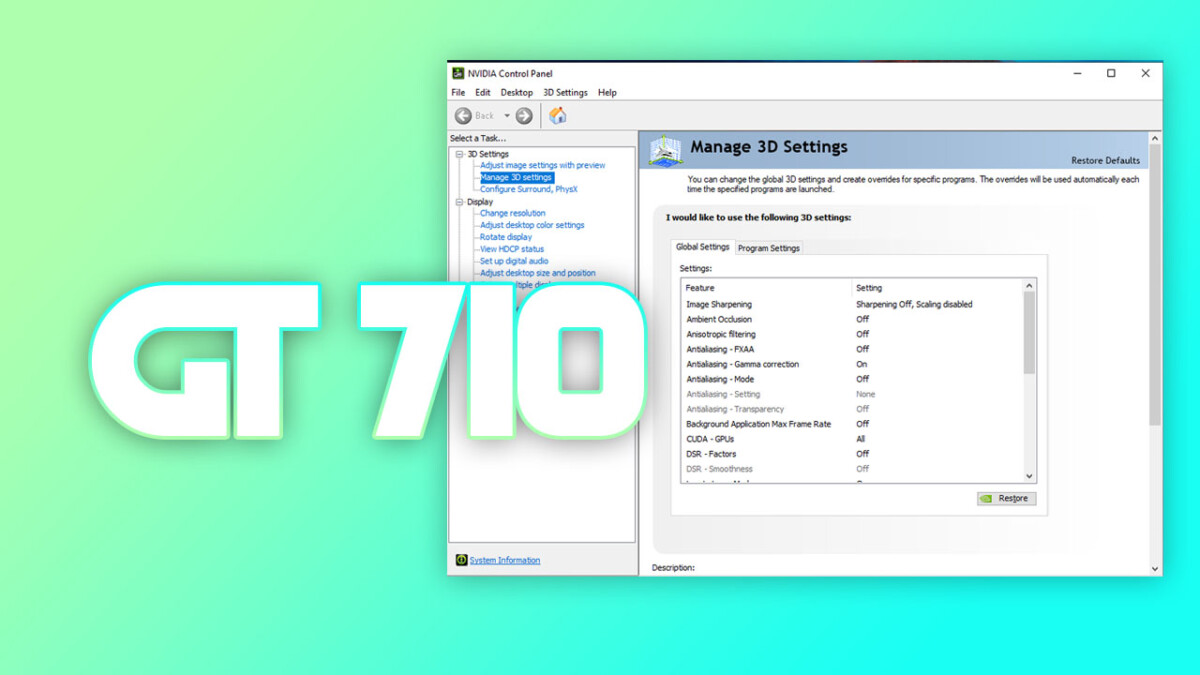The width and height of the screenshot is (1200, 675).
Task: Click the Back navigation arrow icon
Action: 465,115
